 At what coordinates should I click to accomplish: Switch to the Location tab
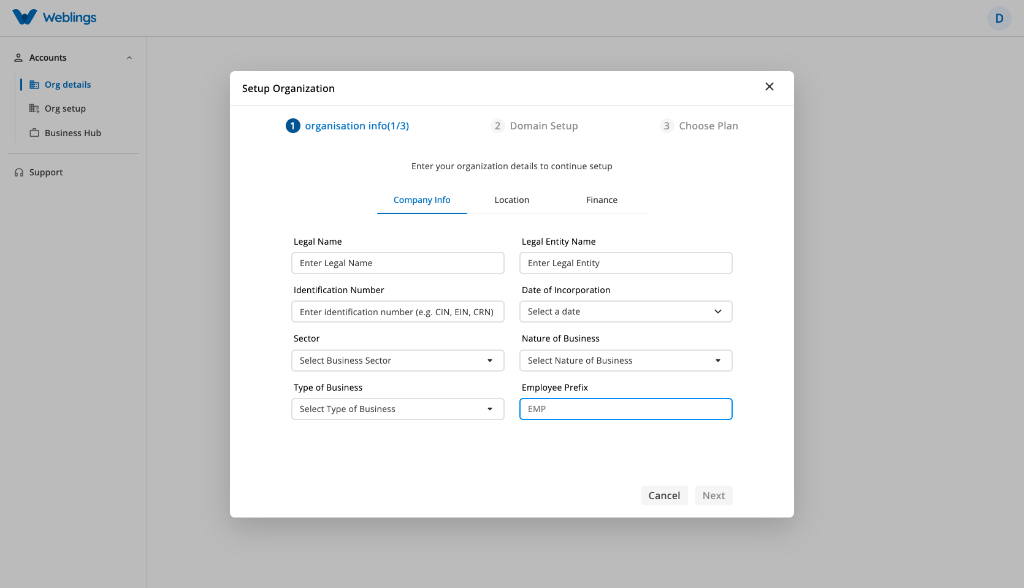click(x=511, y=200)
